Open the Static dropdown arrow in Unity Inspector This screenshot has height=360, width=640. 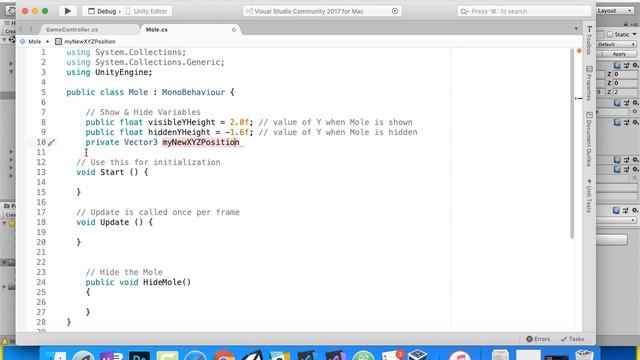634,35
